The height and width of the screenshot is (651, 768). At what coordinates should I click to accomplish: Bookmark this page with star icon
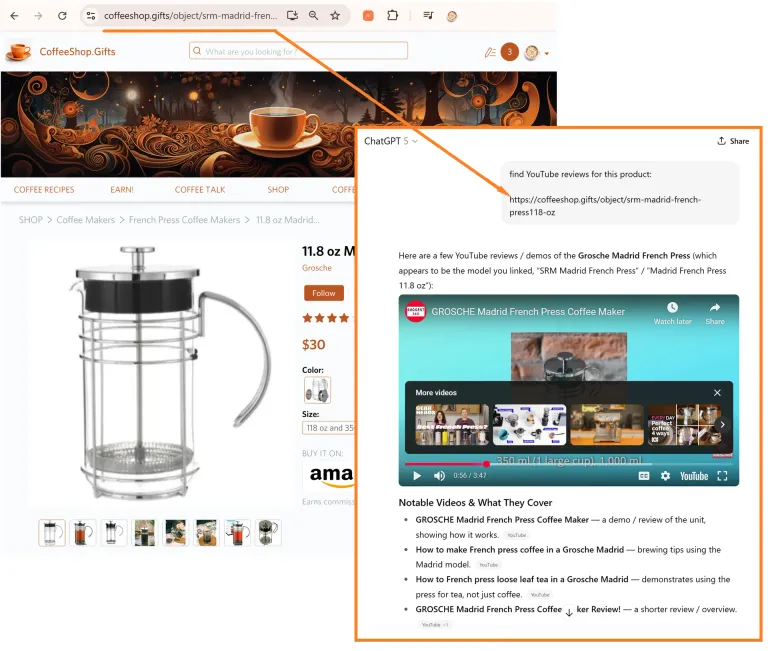[x=335, y=16]
